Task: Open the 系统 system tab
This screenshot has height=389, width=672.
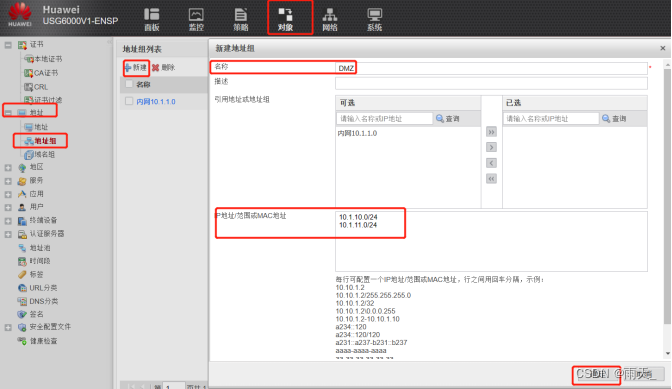Action: click(375, 19)
